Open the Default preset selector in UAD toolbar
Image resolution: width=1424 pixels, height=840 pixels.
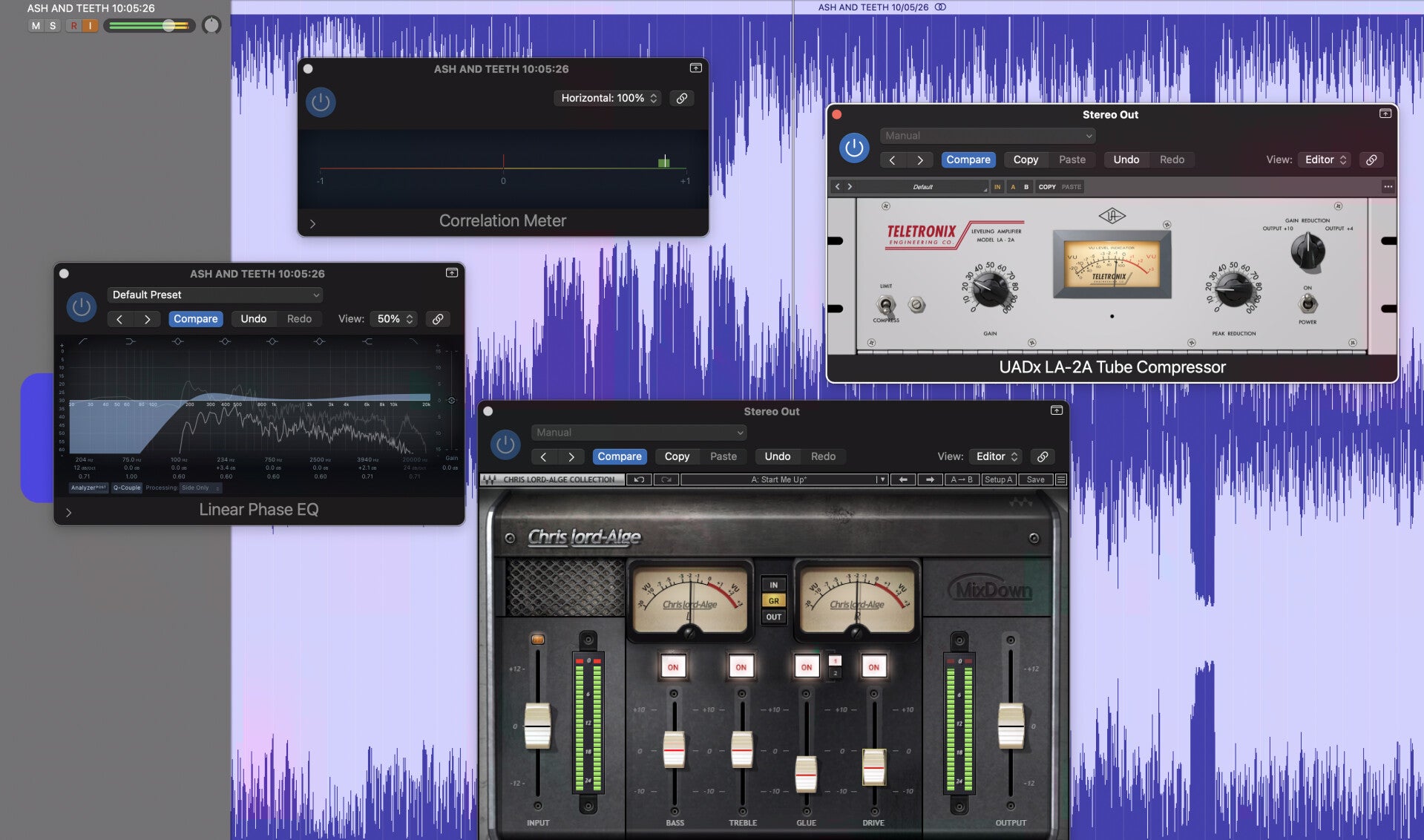922,187
